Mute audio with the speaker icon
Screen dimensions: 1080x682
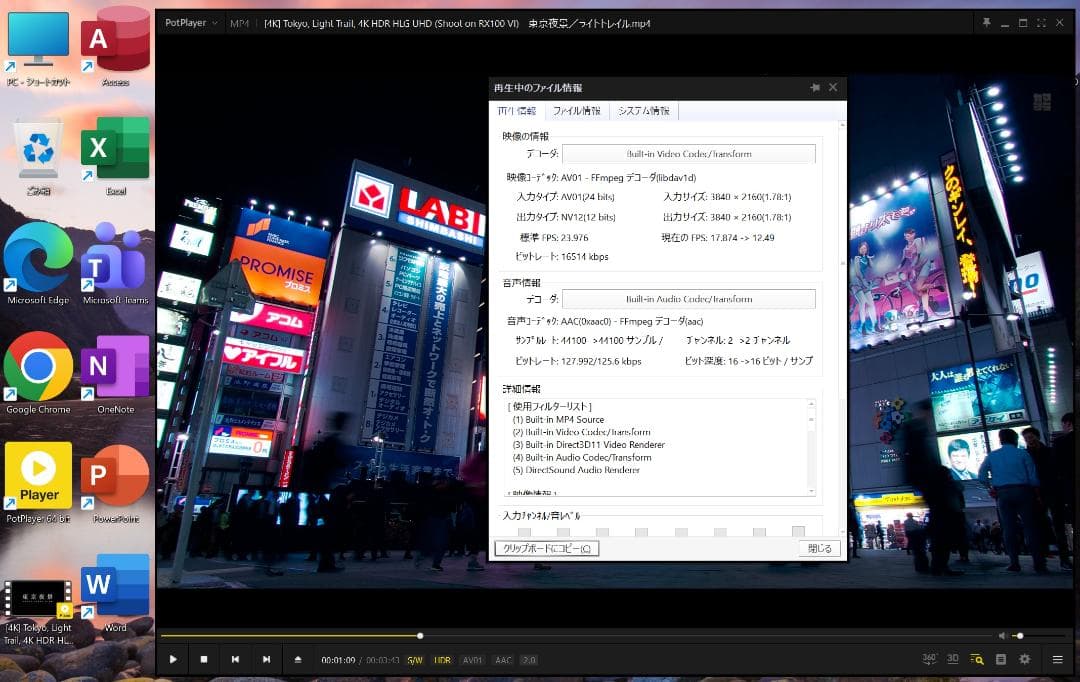pyautogui.click(x=1002, y=635)
